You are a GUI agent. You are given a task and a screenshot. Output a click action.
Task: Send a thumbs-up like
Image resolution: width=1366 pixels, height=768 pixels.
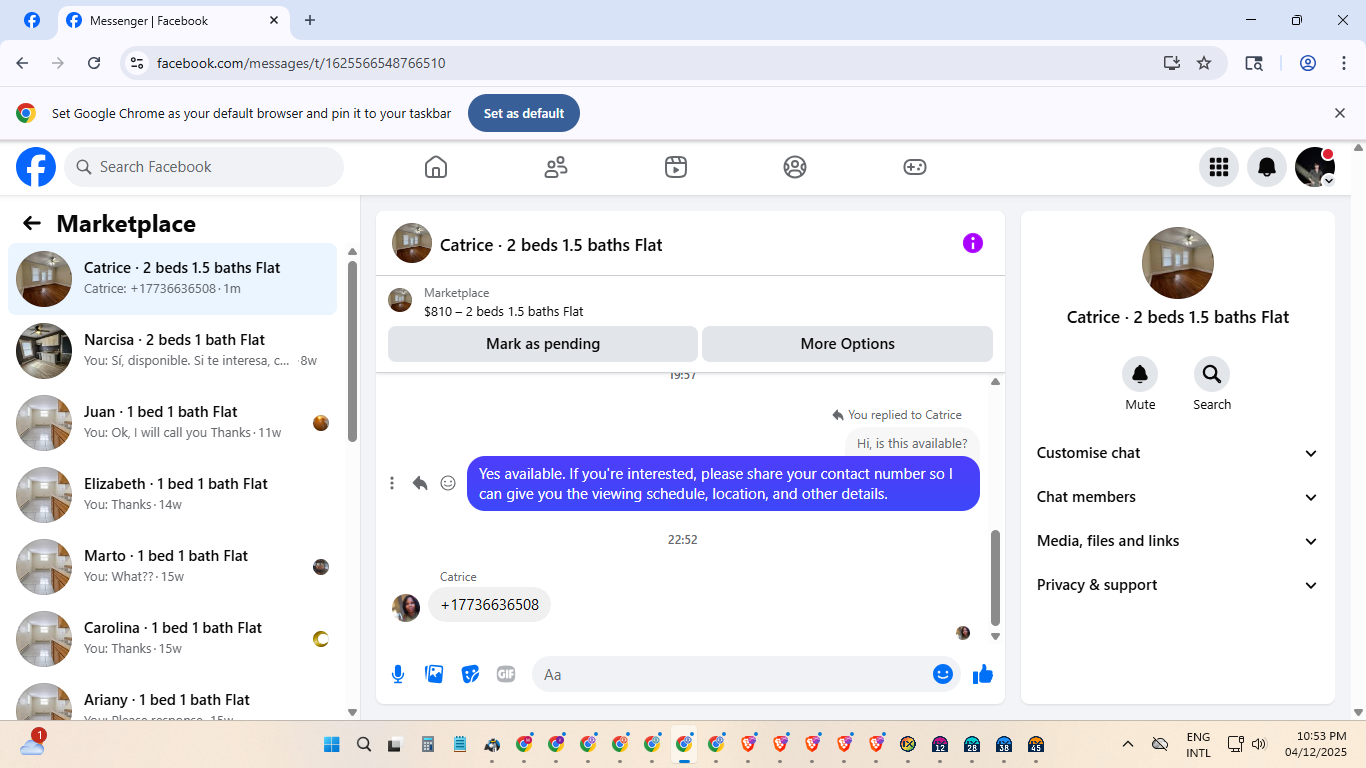(983, 674)
